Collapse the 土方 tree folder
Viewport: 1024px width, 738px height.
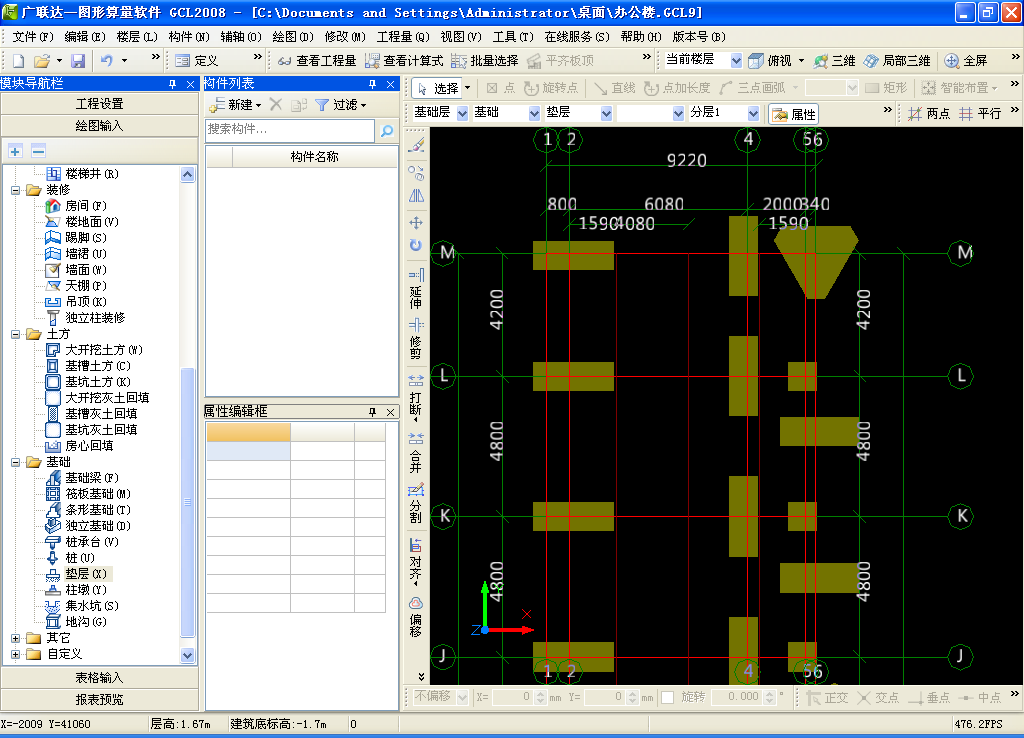point(16,334)
